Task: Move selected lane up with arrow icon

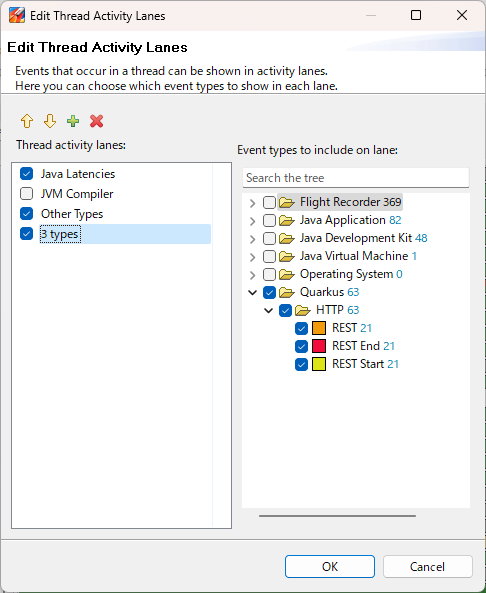Action: [x=27, y=121]
